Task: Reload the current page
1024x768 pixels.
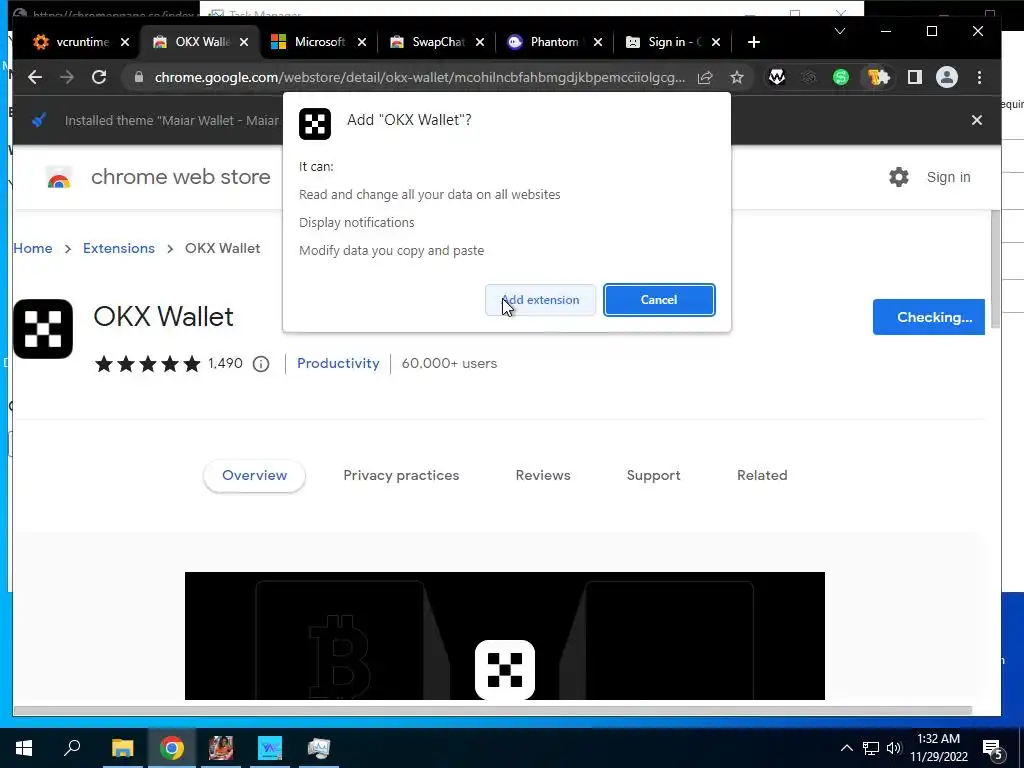Action: 99,77
